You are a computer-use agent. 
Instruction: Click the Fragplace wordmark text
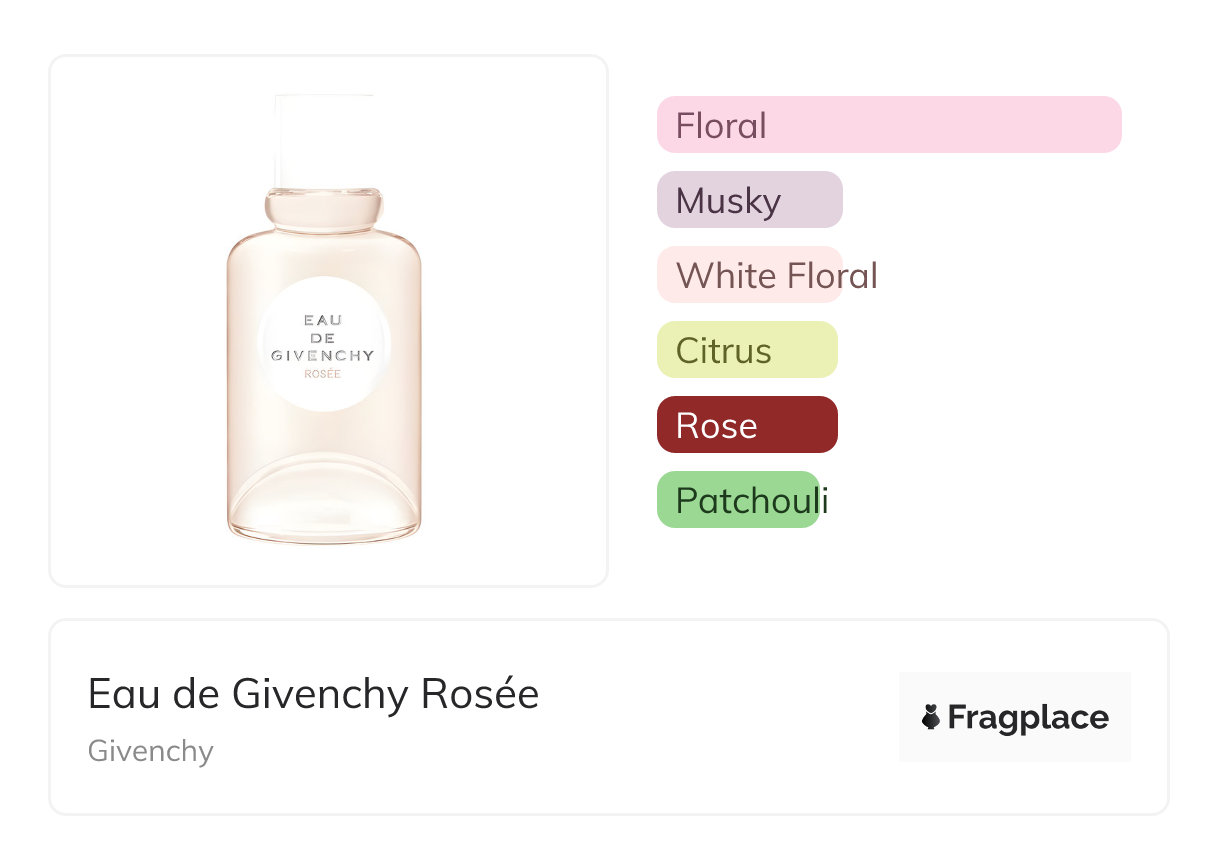point(1028,718)
